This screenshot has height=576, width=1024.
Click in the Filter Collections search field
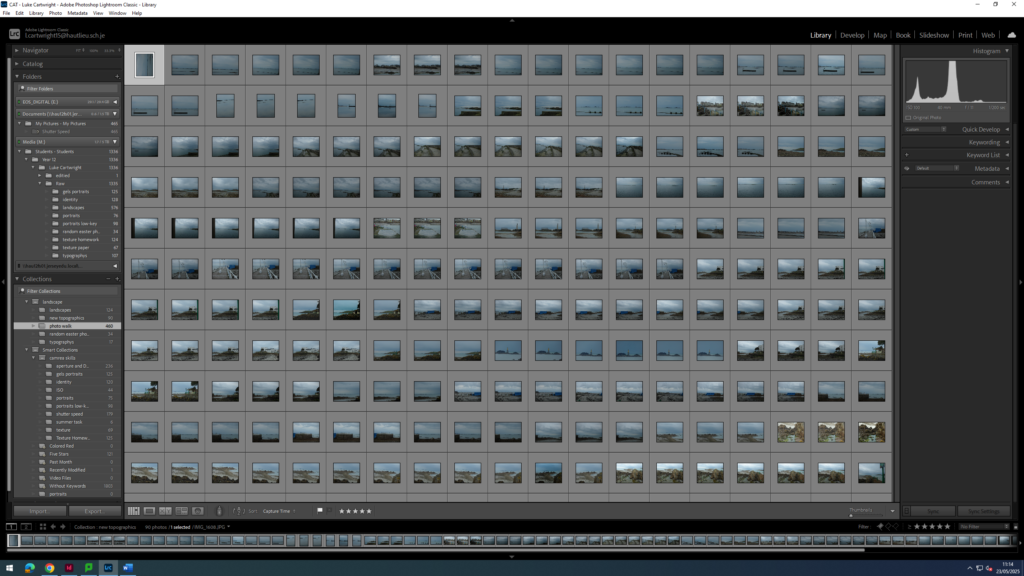click(68, 291)
